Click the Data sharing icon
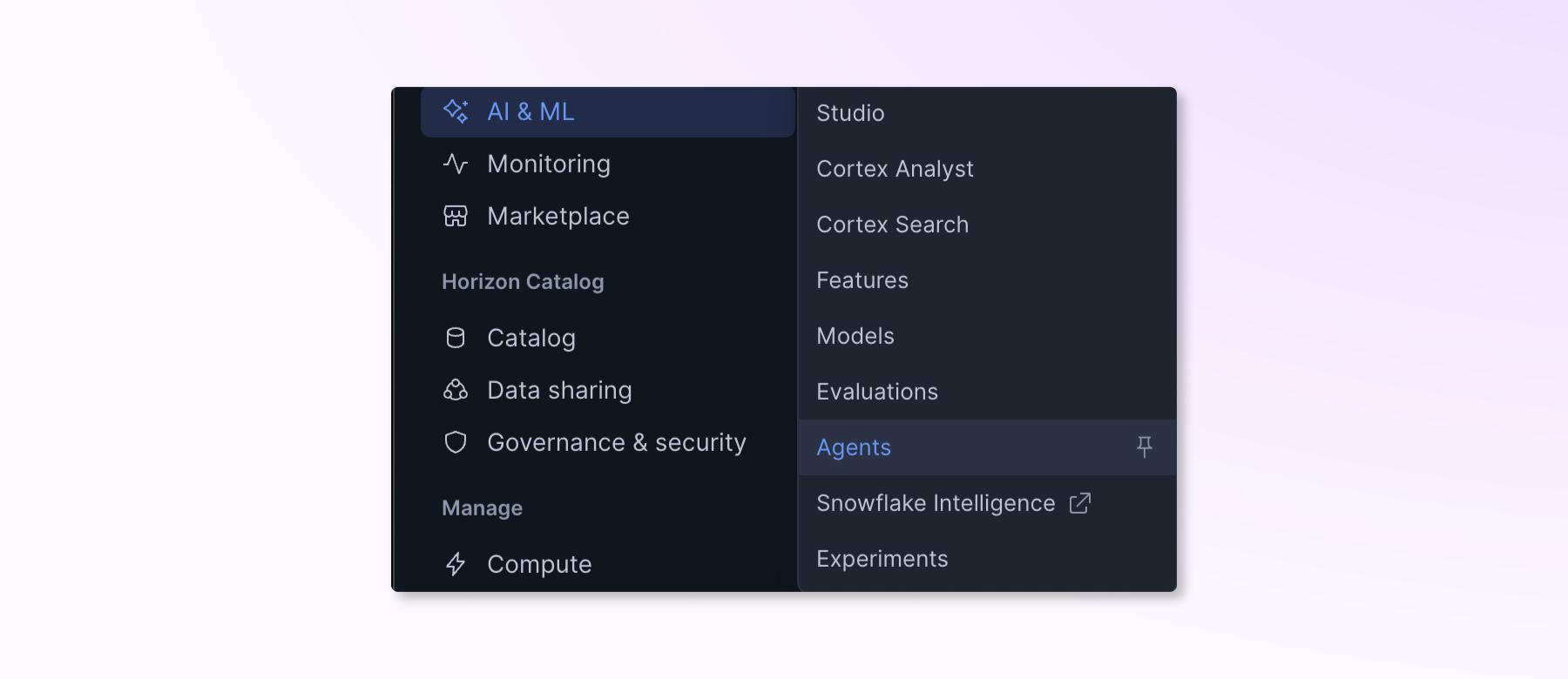Viewport: 1568px width, 679px height. click(456, 390)
